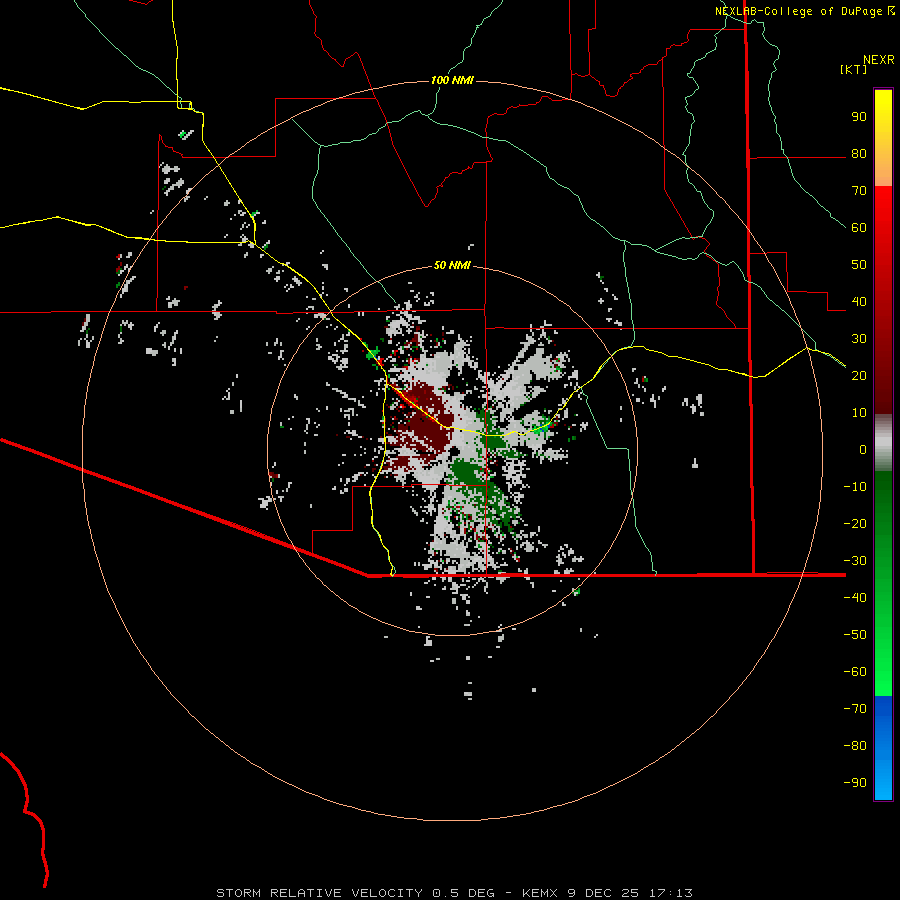Click the -60 value on the velocity scale

tap(855, 672)
